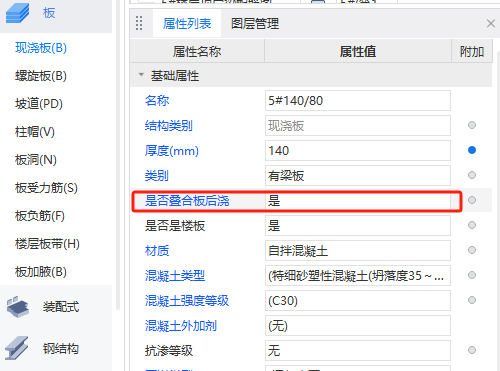
Task: Click the 属性名称 column header
Action: pos(197,51)
